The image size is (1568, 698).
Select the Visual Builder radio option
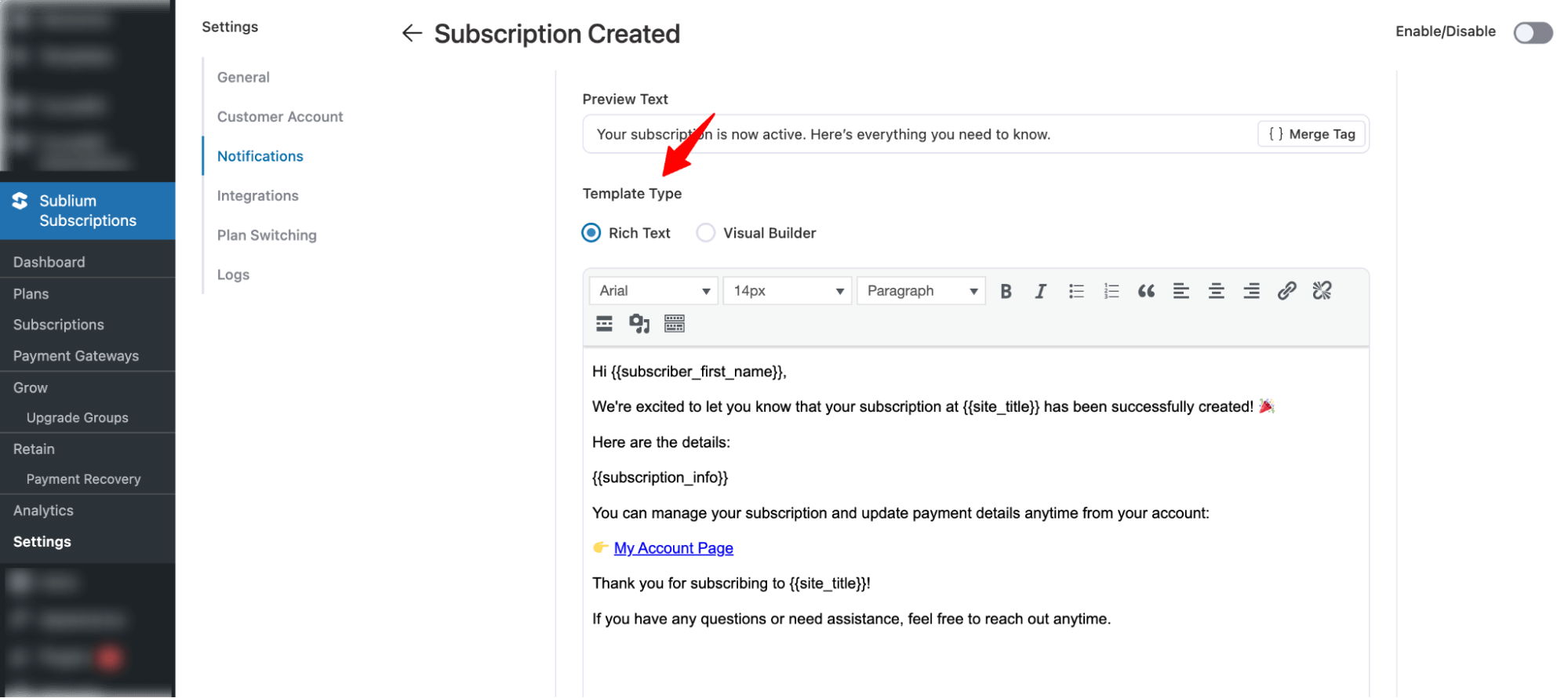[706, 233]
